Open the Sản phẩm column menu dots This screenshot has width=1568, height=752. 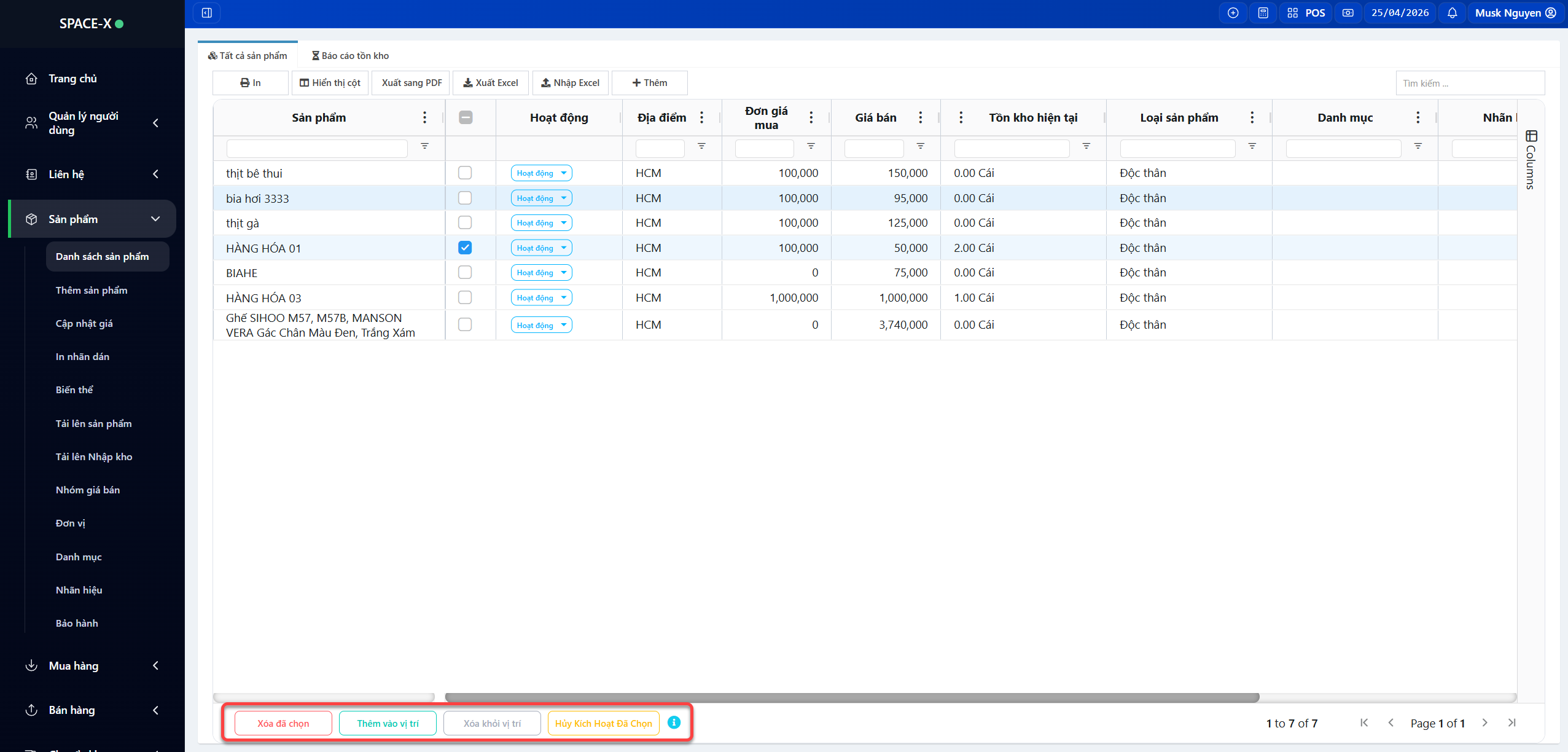[x=424, y=117]
